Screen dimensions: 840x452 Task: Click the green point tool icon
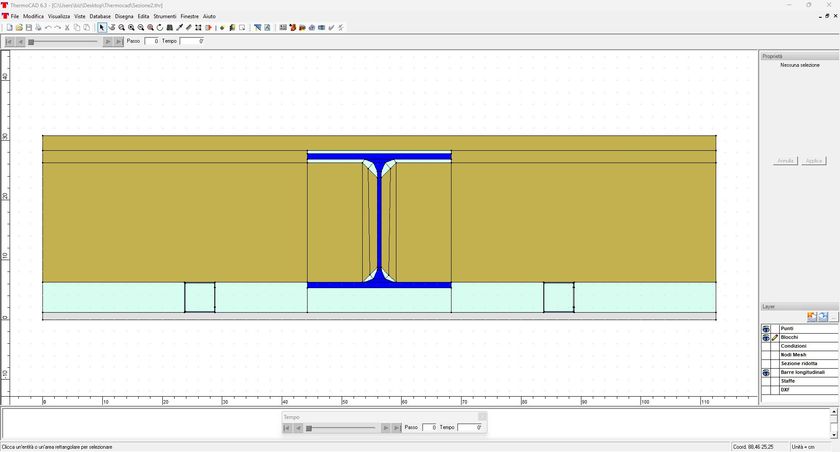[x=222, y=27]
